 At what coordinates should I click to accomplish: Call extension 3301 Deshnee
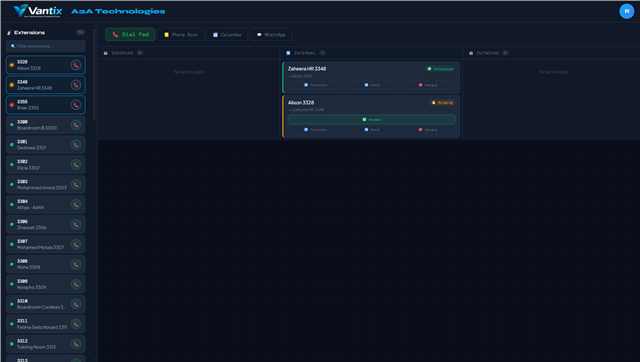(x=76, y=145)
